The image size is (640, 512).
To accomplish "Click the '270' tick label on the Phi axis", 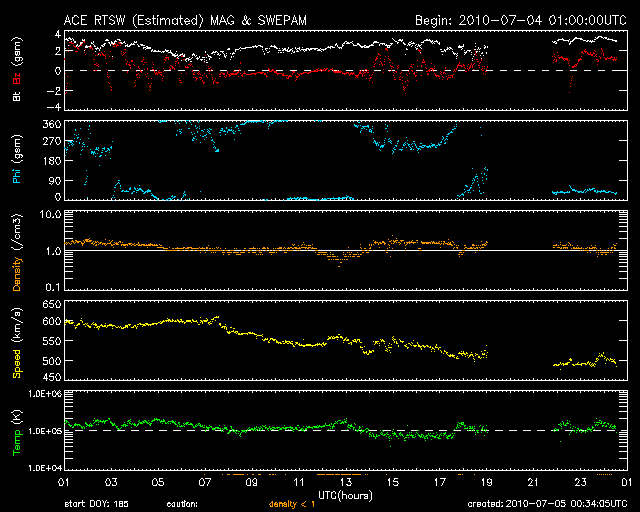I will click(x=52, y=142).
